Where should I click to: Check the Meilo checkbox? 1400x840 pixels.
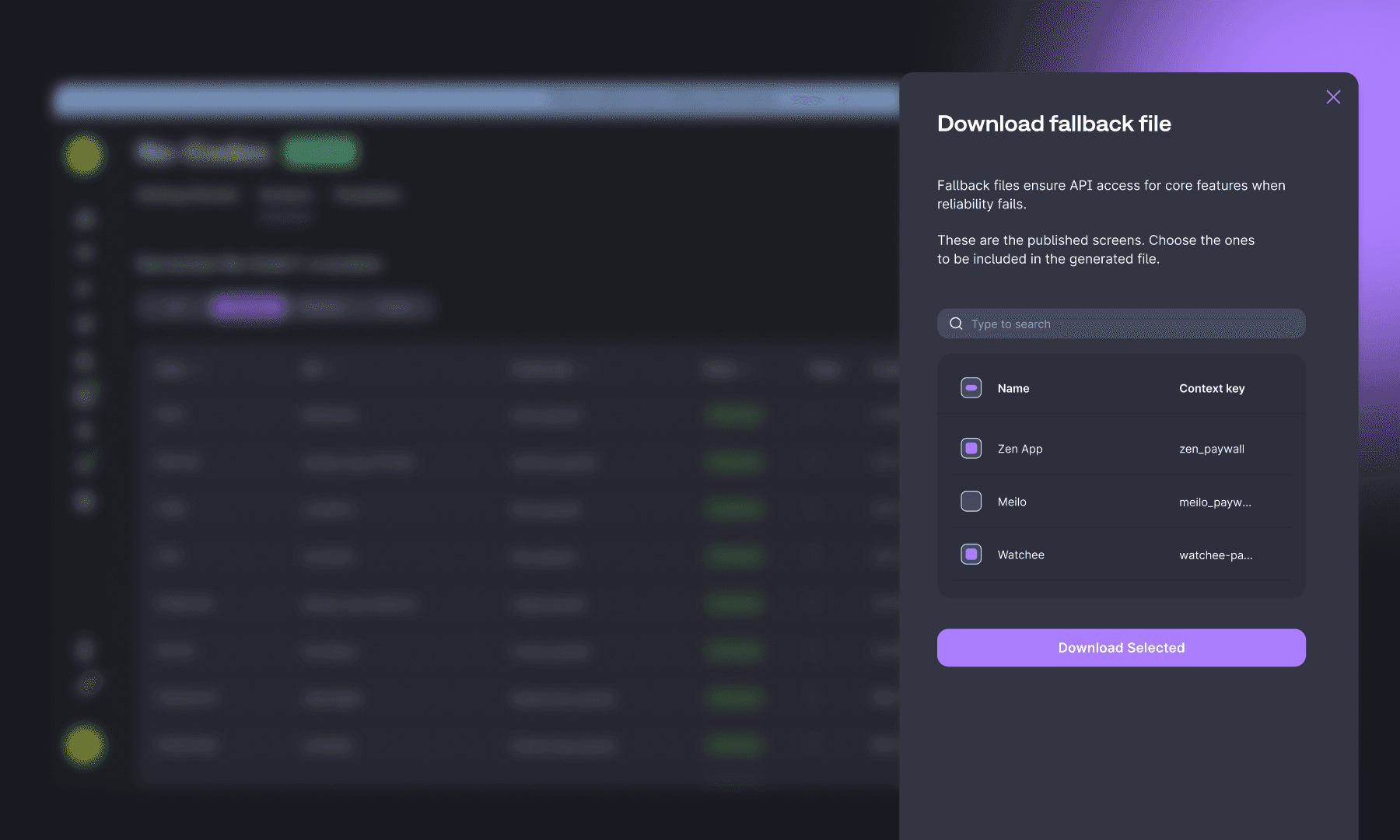click(x=971, y=501)
